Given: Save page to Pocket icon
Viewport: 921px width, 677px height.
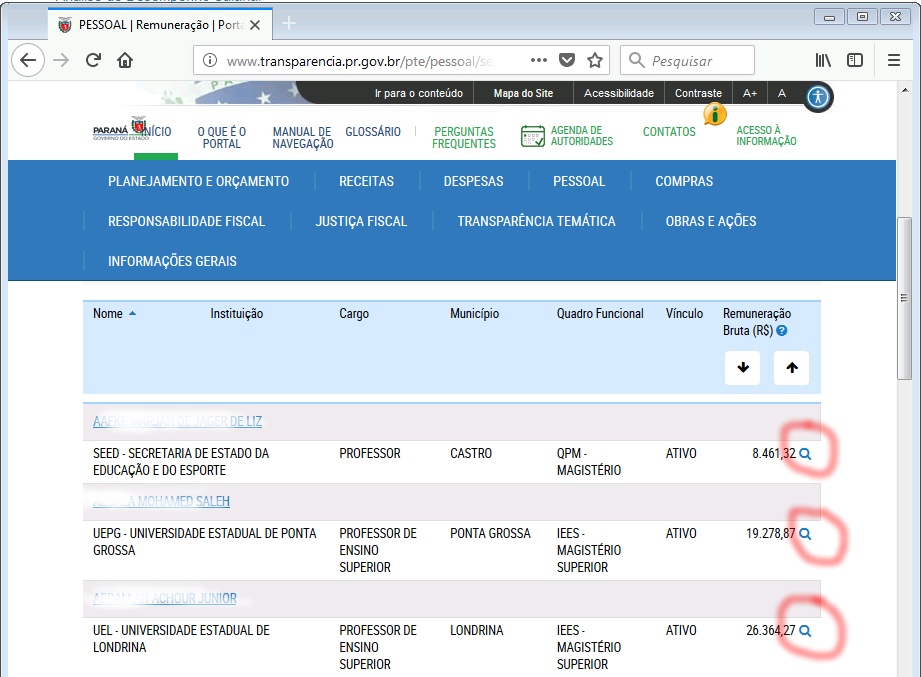Looking at the screenshot, I should (567, 60).
